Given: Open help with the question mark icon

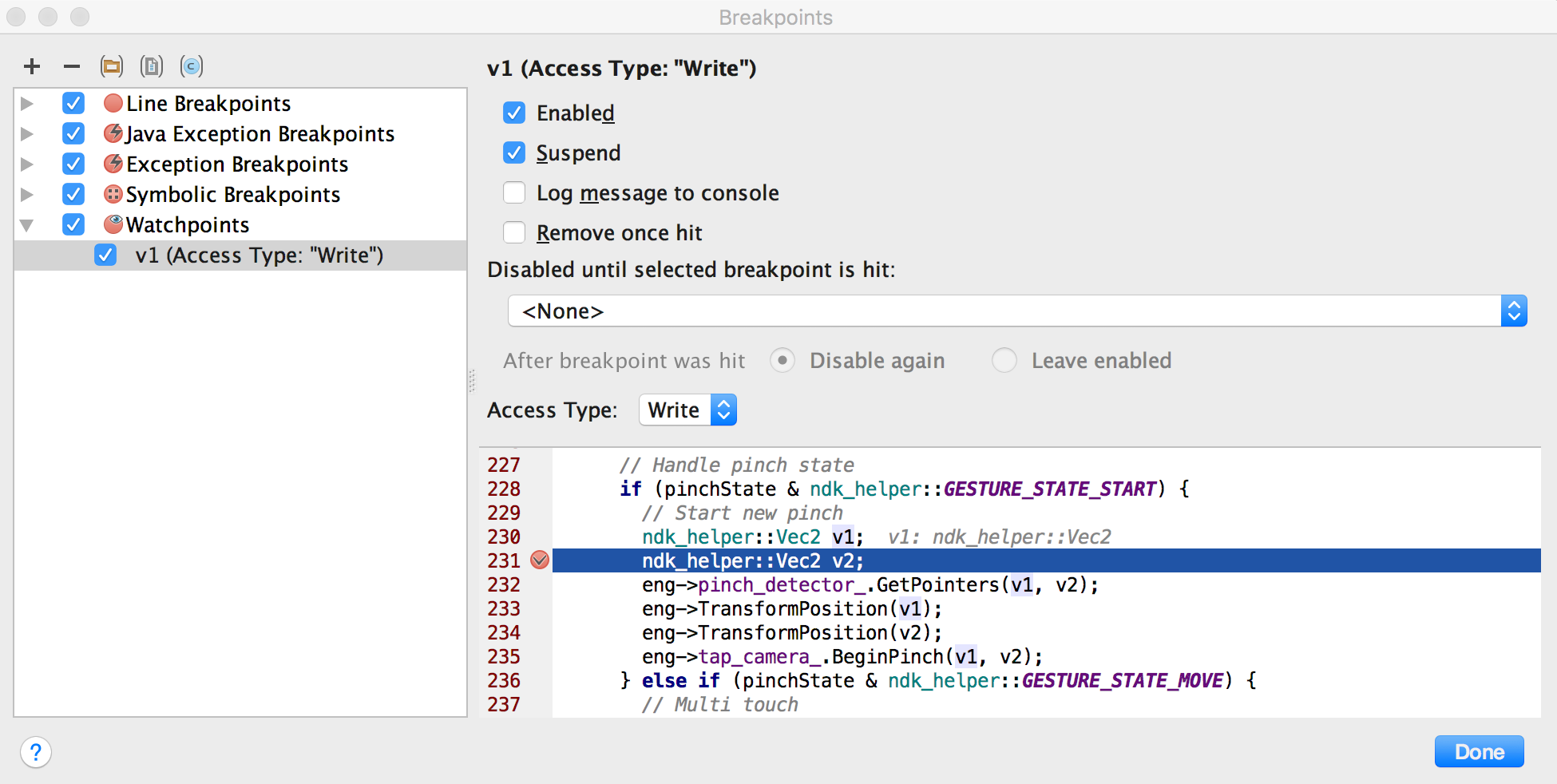Looking at the screenshot, I should pyautogui.click(x=36, y=752).
